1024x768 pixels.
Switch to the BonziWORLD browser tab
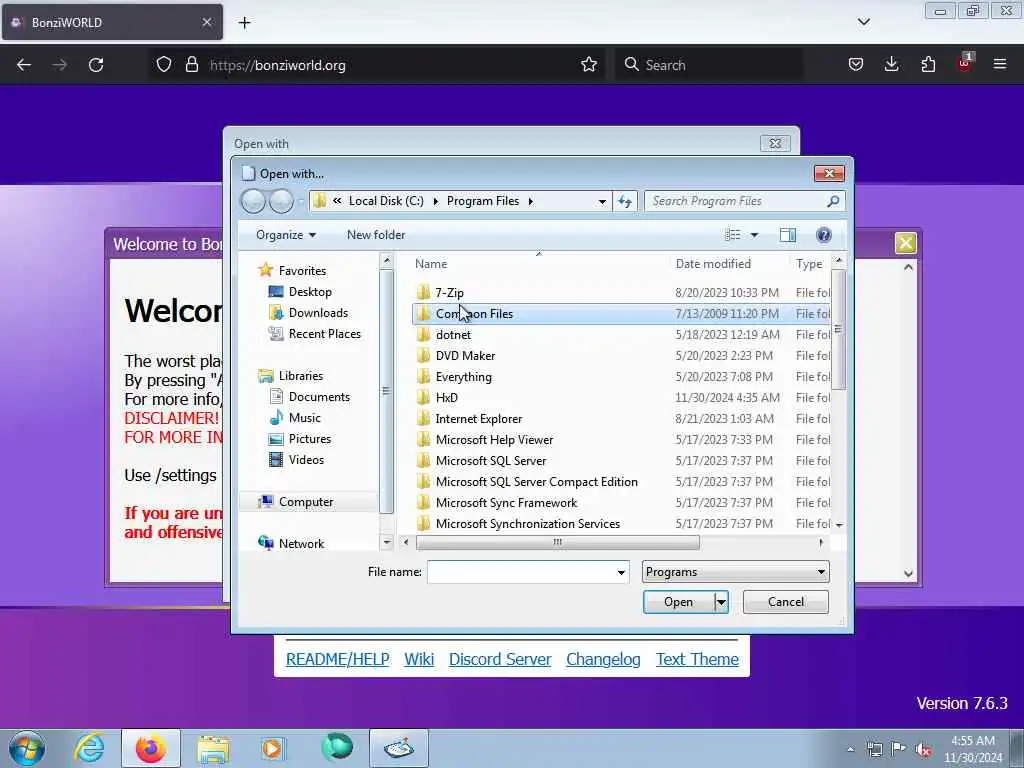click(112, 22)
